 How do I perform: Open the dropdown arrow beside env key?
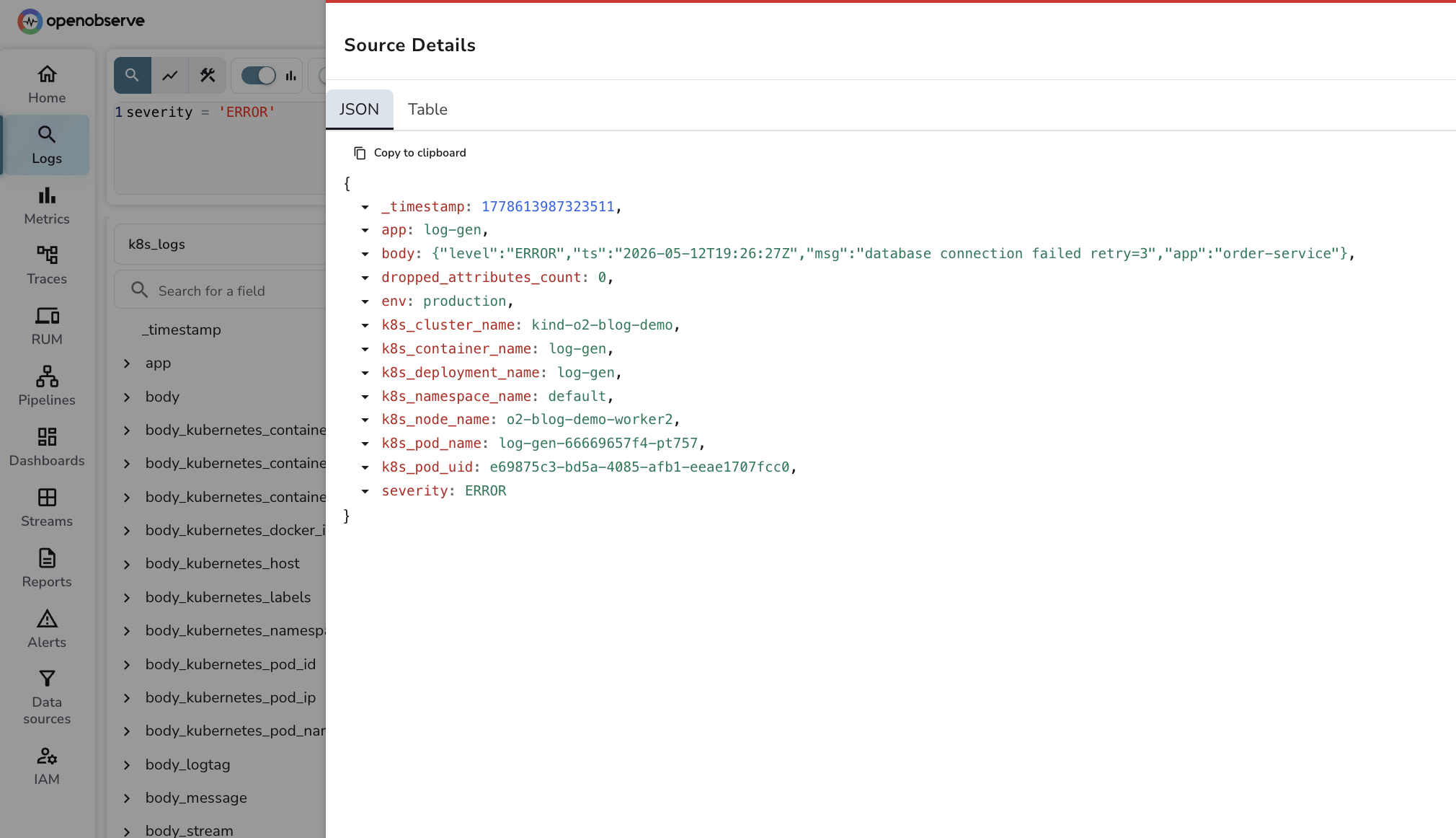click(365, 301)
